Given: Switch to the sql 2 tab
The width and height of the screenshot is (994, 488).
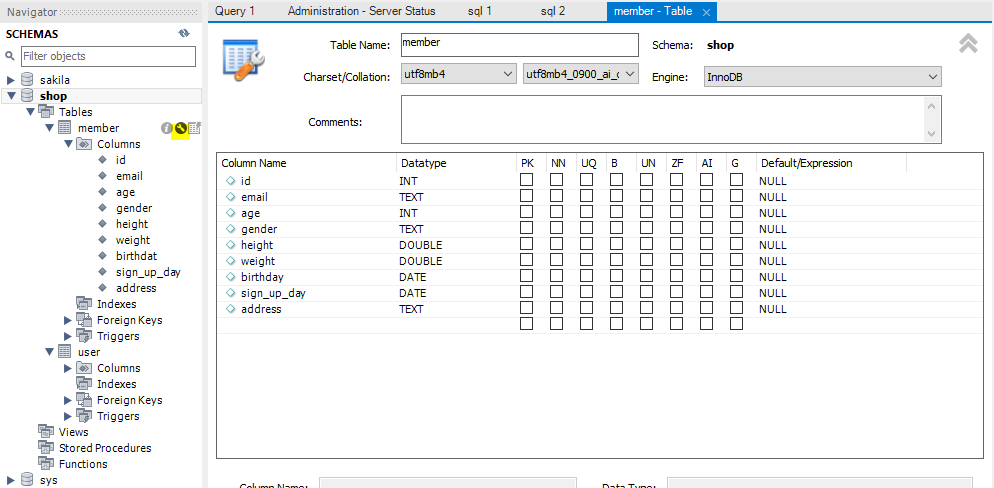Looking at the screenshot, I should pos(553,11).
